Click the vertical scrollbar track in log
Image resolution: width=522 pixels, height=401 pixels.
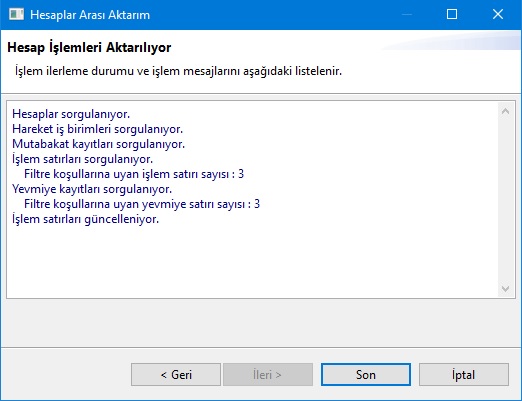pos(505,200)
